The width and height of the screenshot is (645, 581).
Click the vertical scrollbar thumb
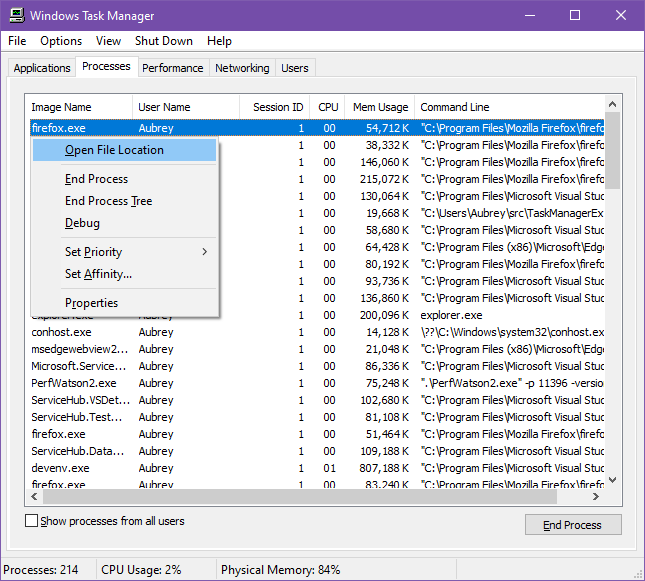[x=613, y=151]
